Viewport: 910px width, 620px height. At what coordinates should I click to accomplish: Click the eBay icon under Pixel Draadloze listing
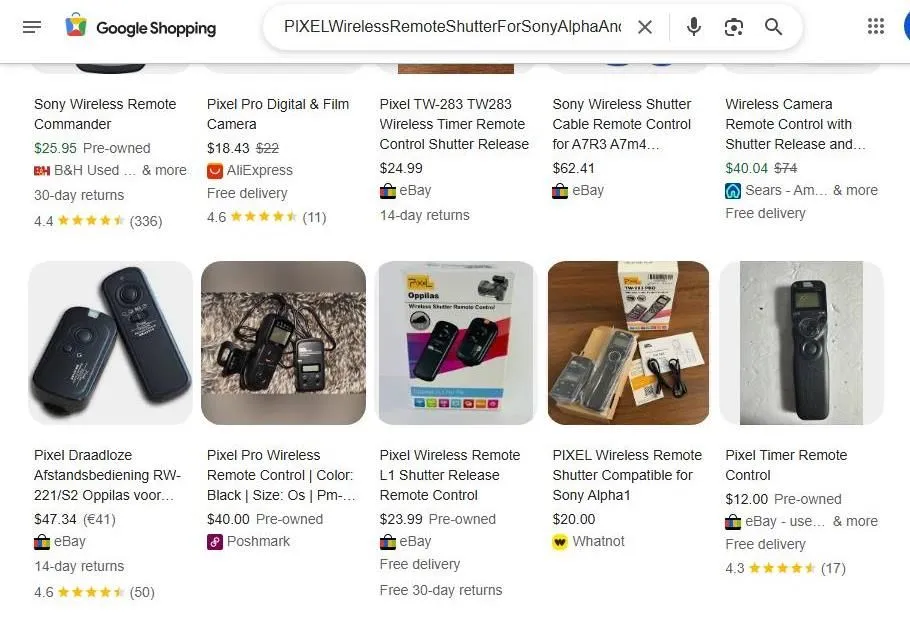click(x=40, y=541)
